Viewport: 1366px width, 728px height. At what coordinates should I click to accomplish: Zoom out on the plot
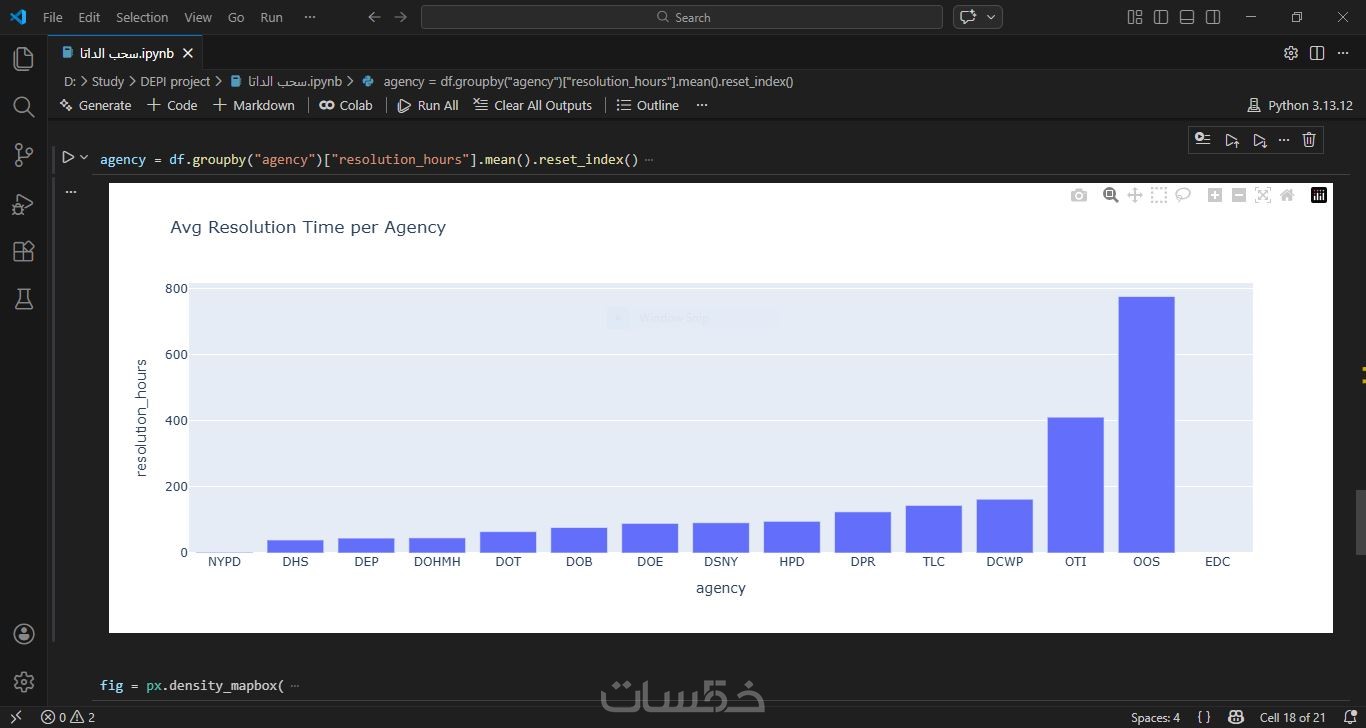click(x=1238, y=195)
